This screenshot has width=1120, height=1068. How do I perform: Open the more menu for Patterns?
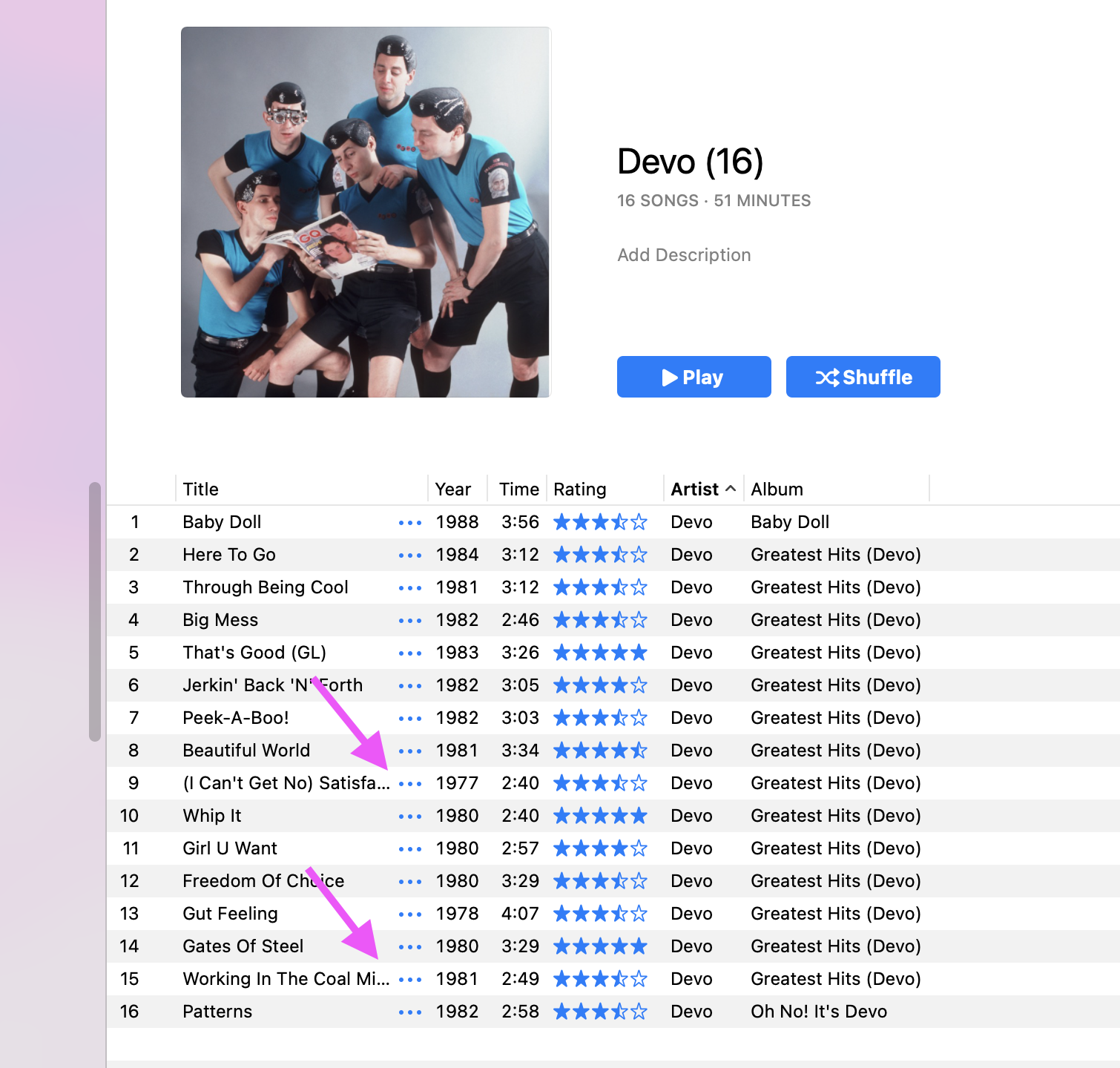tap(410, 1012)
